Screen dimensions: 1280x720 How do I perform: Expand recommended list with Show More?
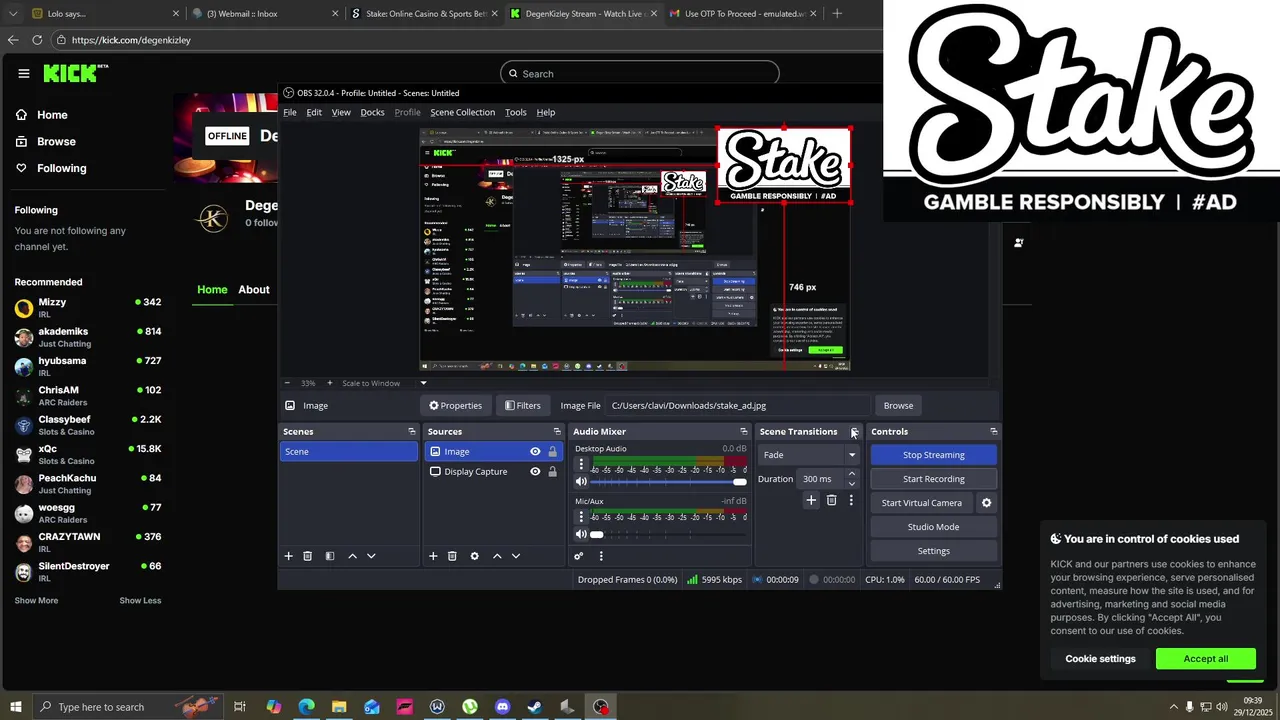point(36,600)
